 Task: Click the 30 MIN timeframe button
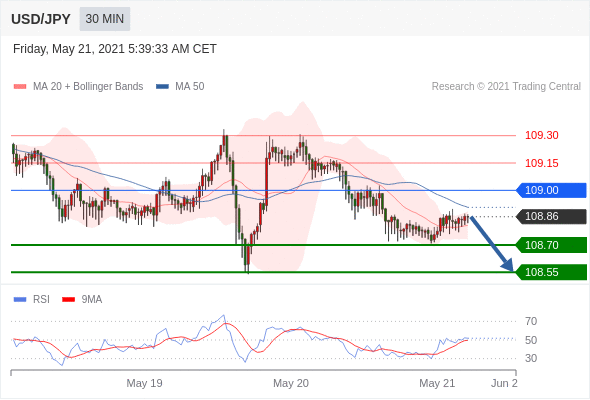[105, 19]
